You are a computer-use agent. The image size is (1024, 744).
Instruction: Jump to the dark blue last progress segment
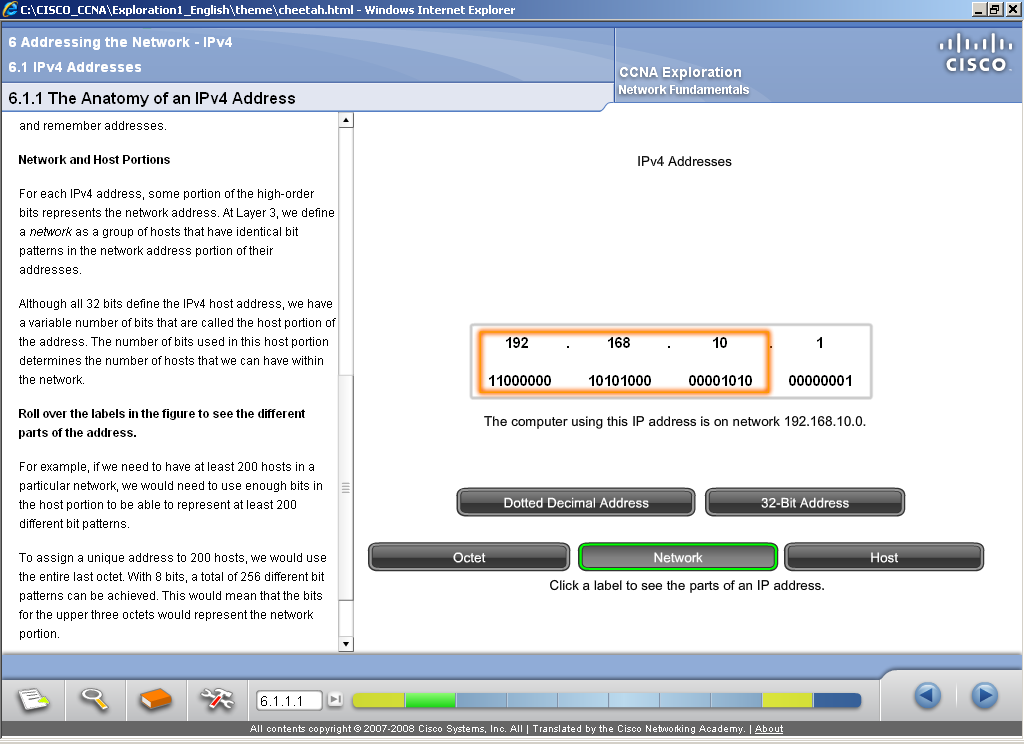point(837,700)
